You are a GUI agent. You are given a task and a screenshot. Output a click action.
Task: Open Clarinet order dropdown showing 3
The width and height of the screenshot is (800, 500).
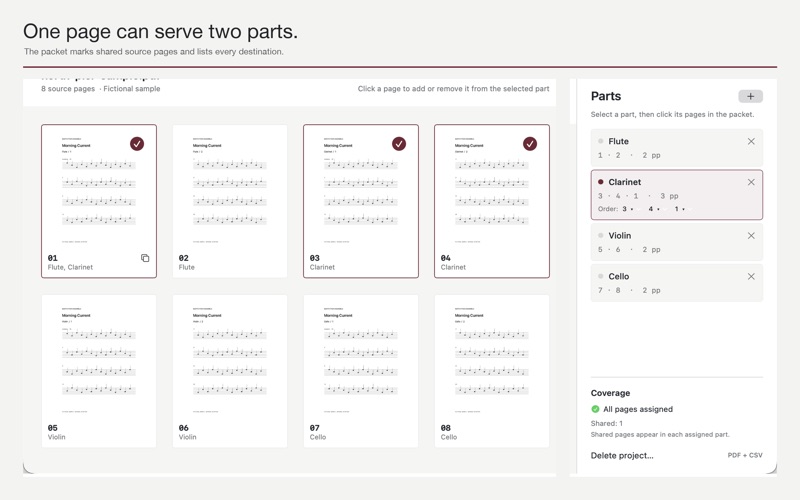[628, 209]
